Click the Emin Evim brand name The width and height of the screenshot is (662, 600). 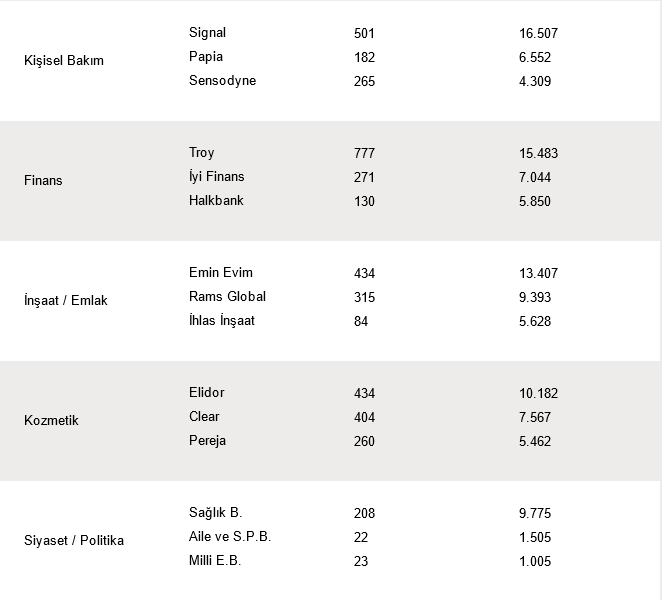[220, 273]
